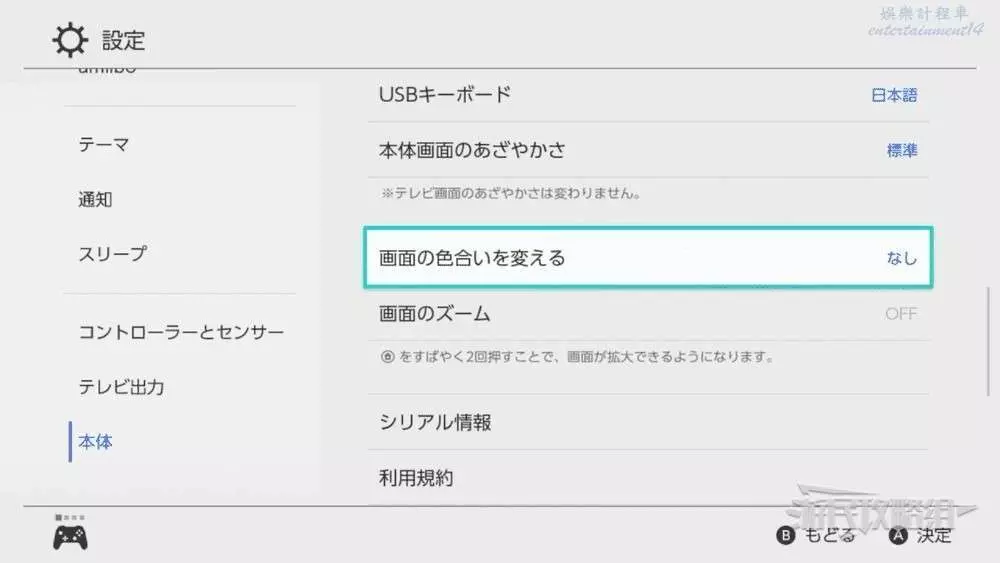
Task: Click the もどる back label
Action: pos(830,536)
